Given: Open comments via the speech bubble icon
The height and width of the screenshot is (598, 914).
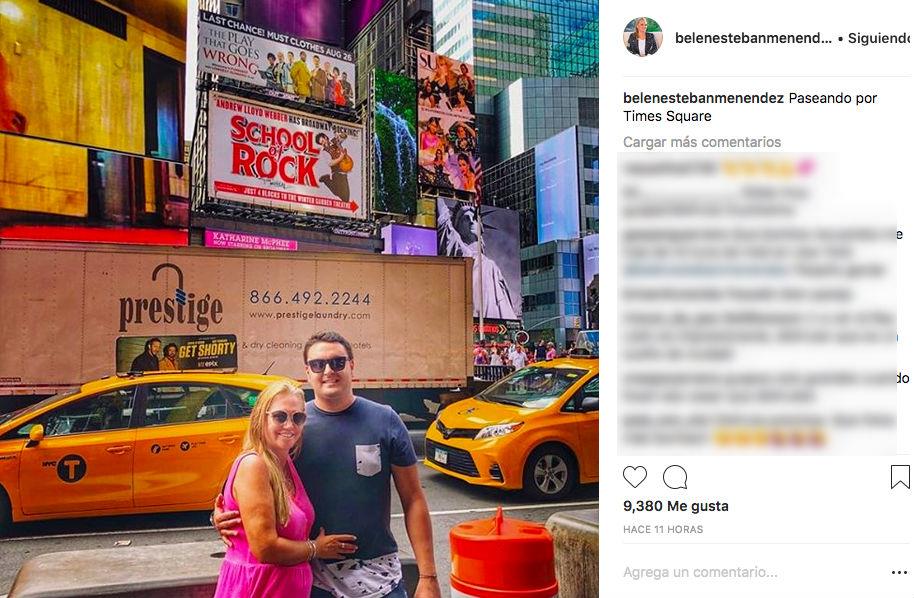Looking at the screenshot, I should click(675, 477).
